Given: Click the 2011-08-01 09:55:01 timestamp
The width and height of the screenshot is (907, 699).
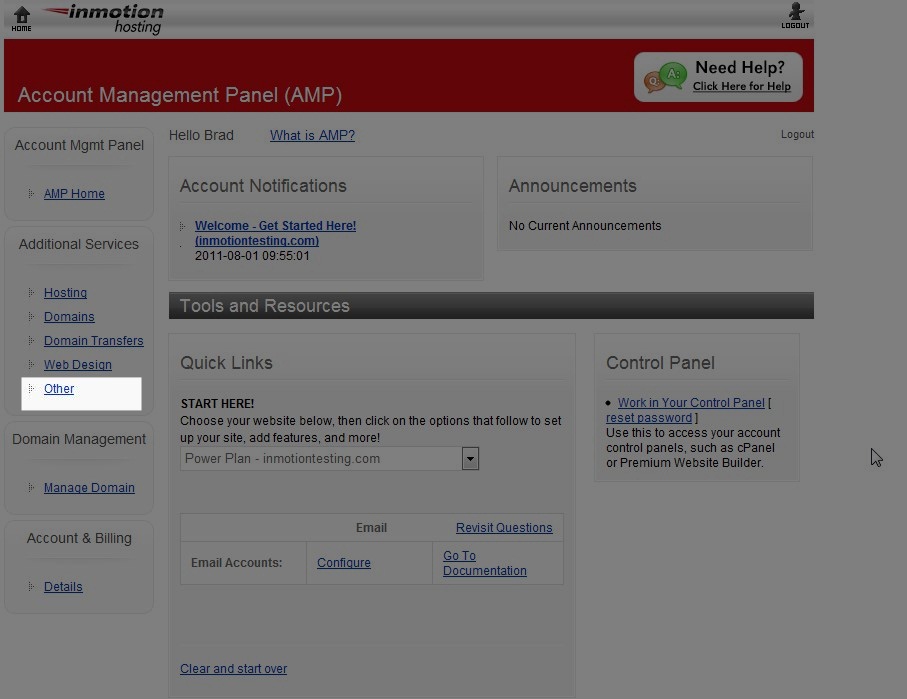Looking at the screenshot, I should click(252, 256).
